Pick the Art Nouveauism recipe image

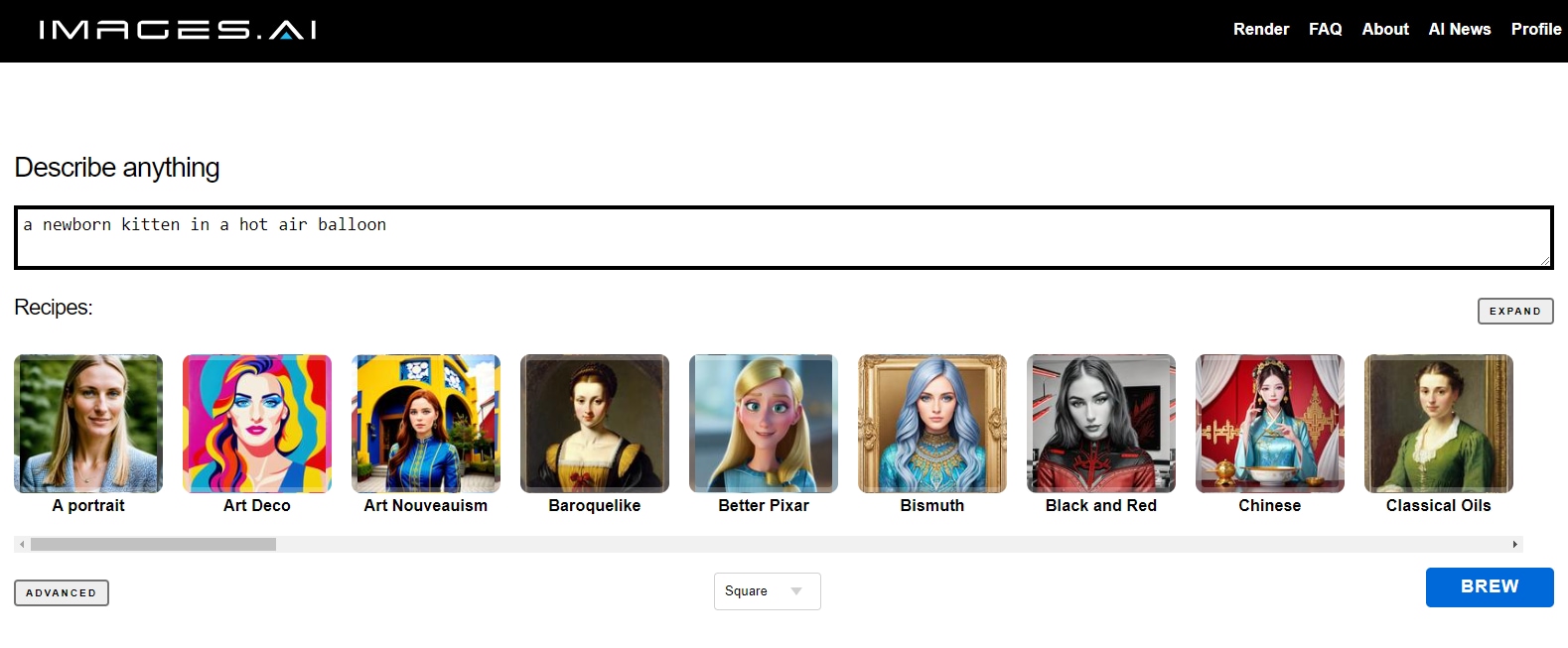(x=426, y=424)
